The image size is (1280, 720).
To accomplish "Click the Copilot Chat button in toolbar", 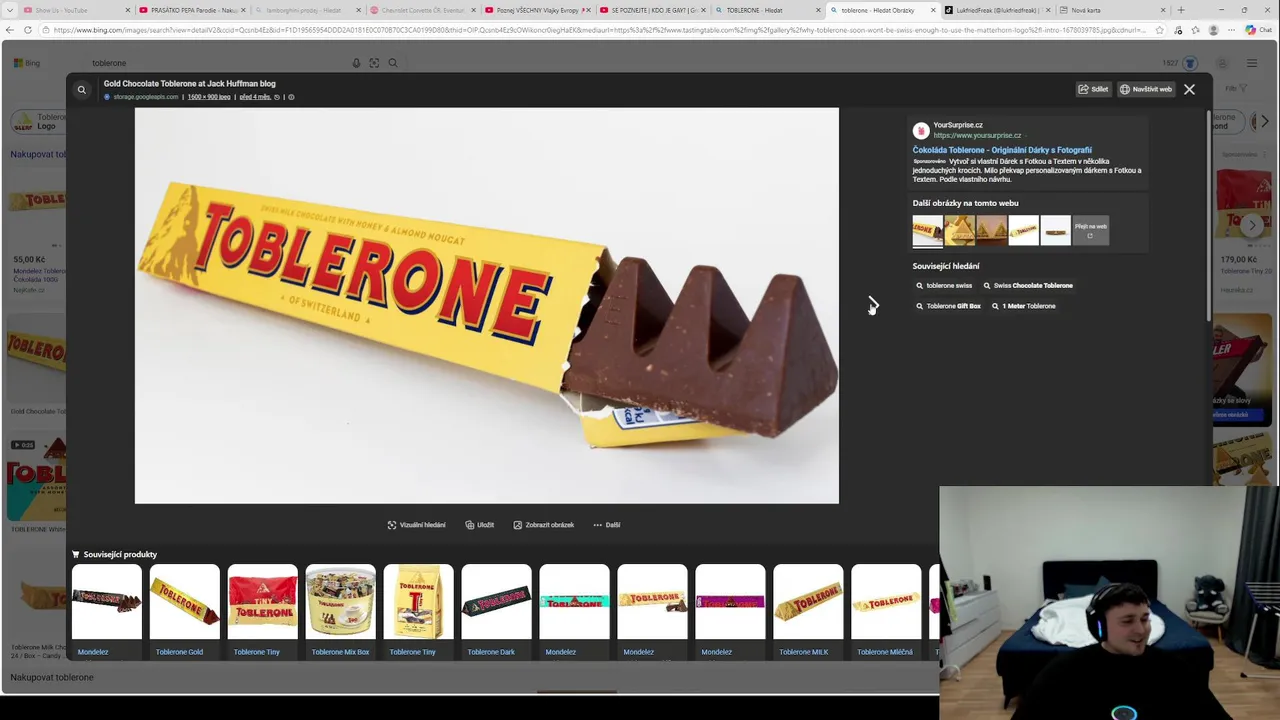I will [x=1257, y=30].
